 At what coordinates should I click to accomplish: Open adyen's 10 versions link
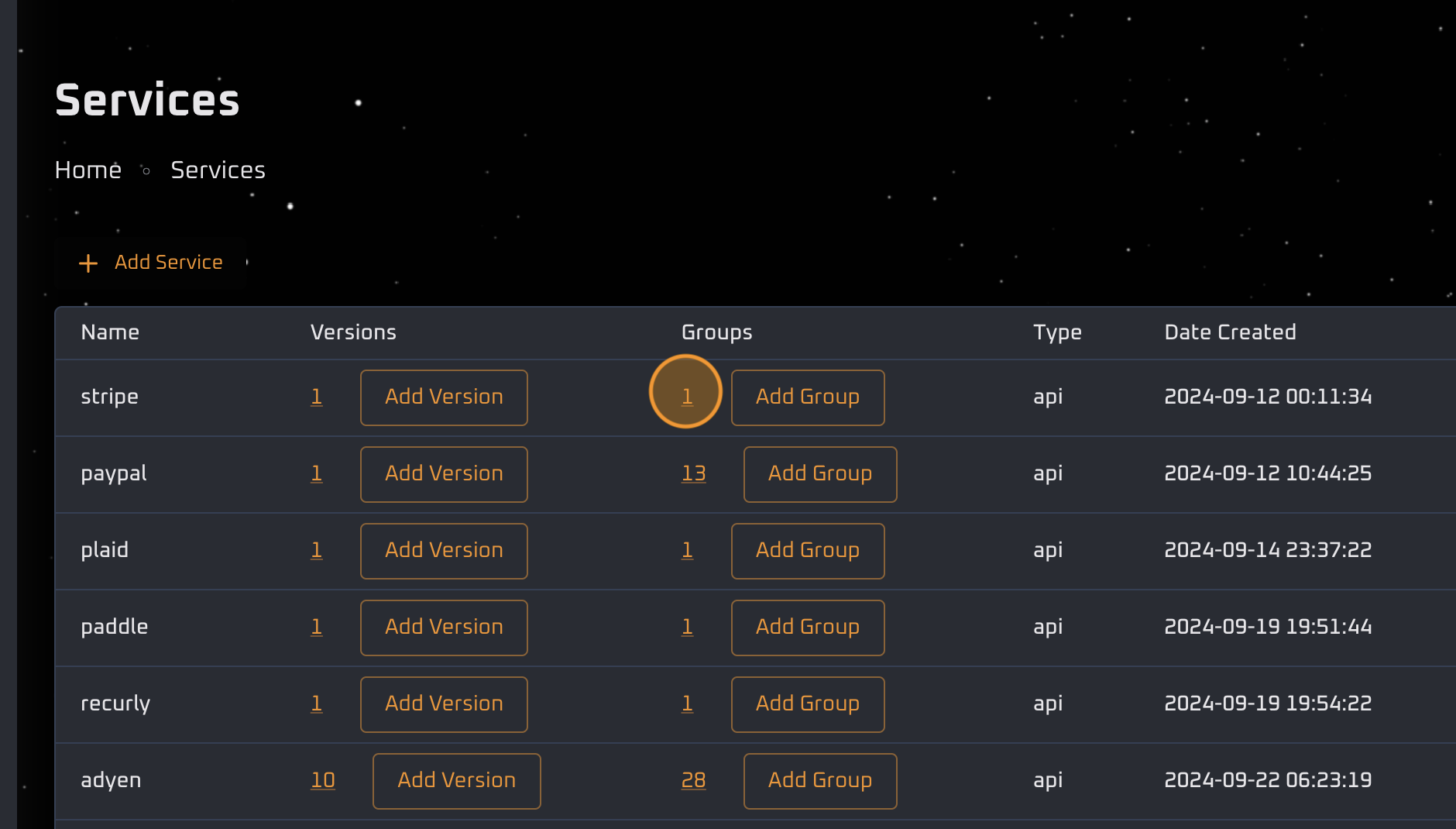(x=323, y=780)
